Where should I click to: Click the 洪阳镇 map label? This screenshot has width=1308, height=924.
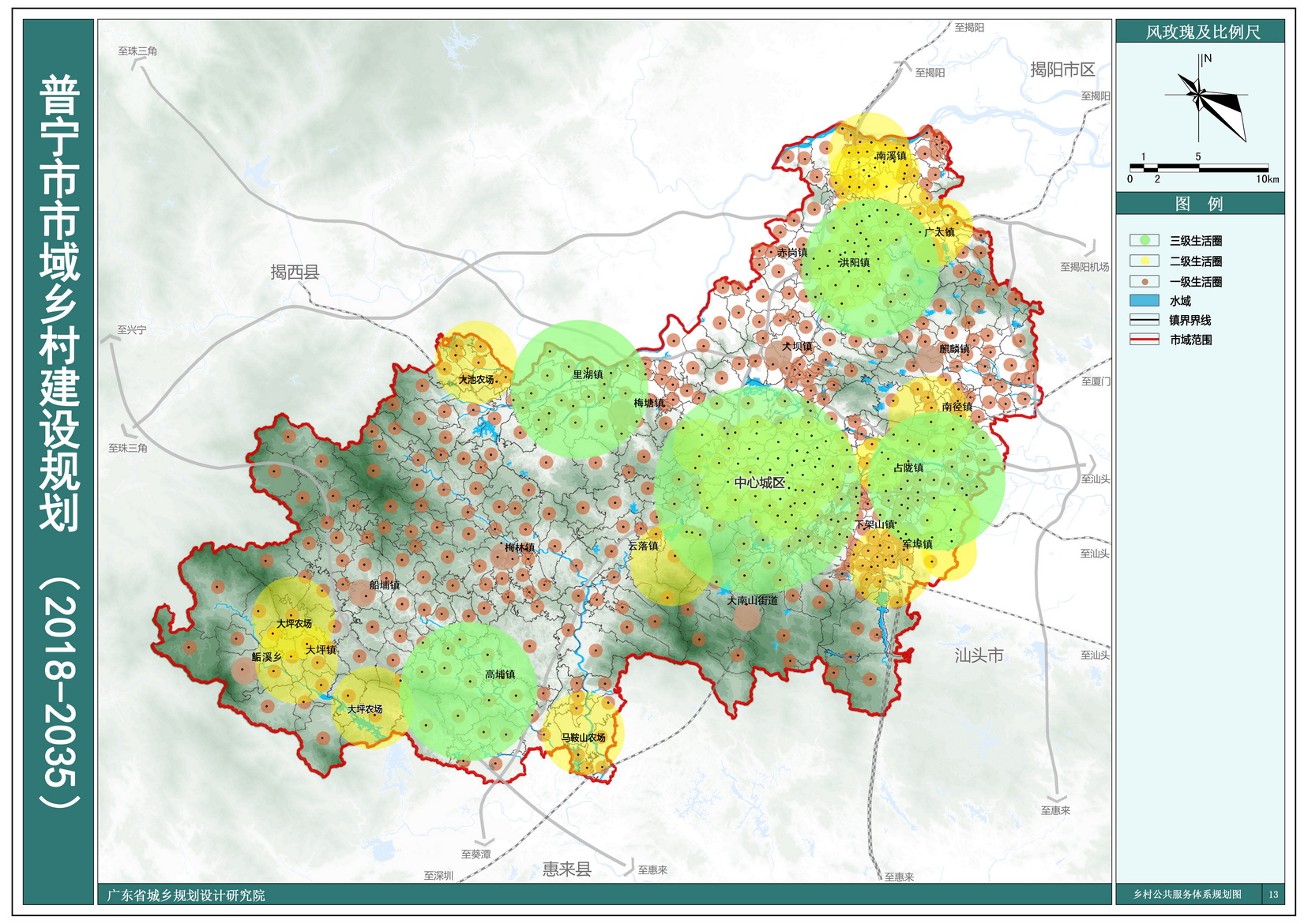(855, 262)
